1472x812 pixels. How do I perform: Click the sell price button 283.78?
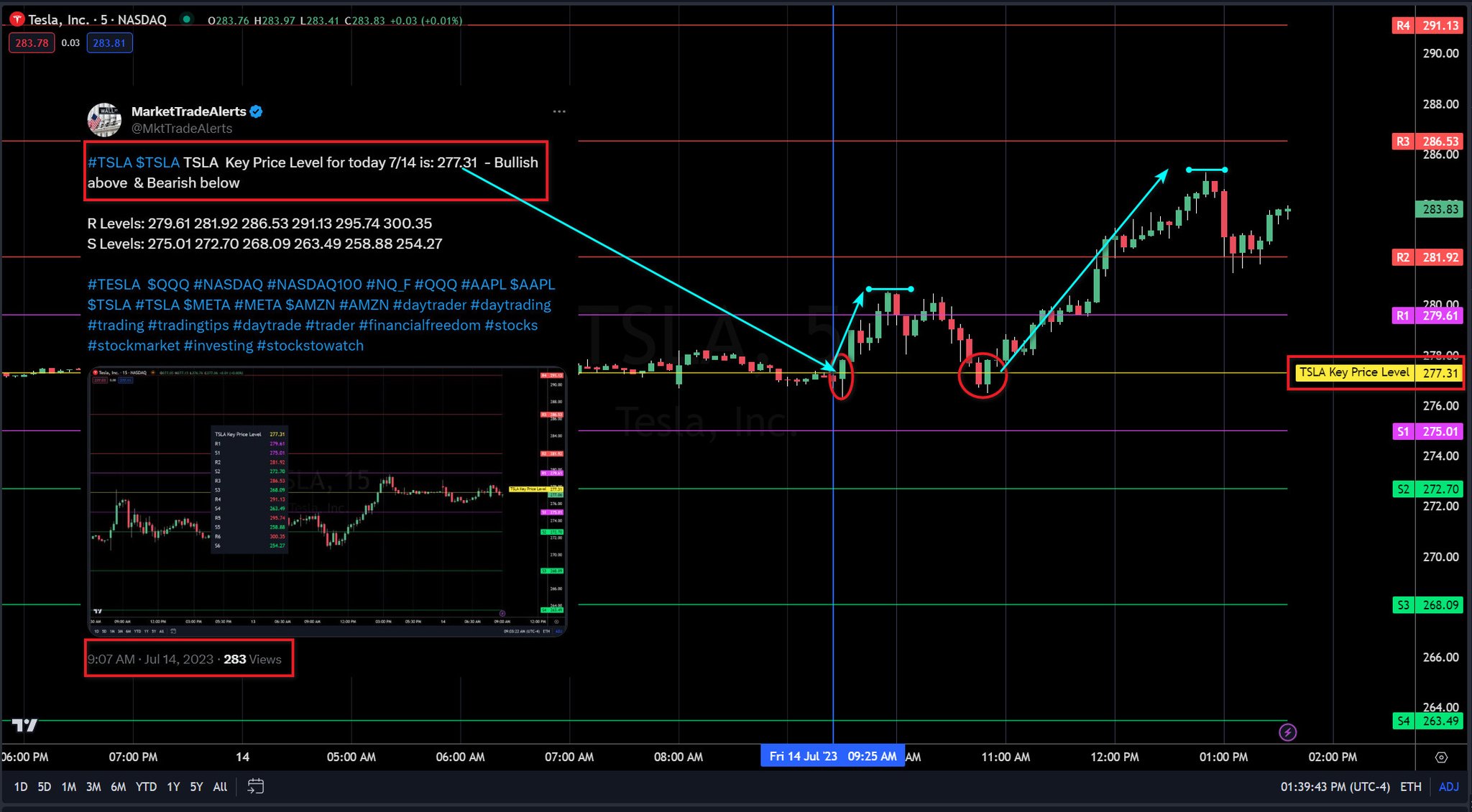(31, 42)
